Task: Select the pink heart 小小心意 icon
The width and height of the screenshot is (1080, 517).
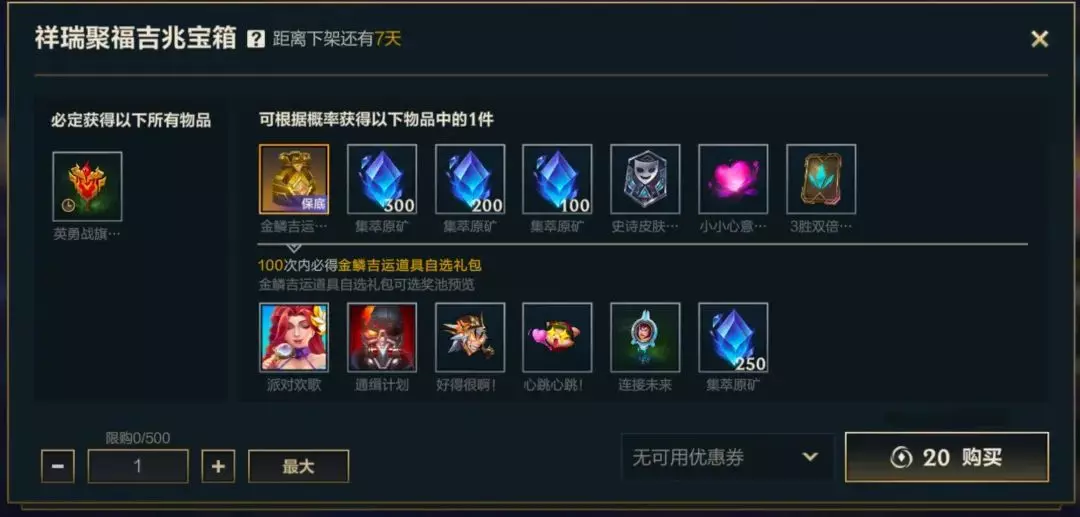Action: pyautogui.click(x=733, y=179)
